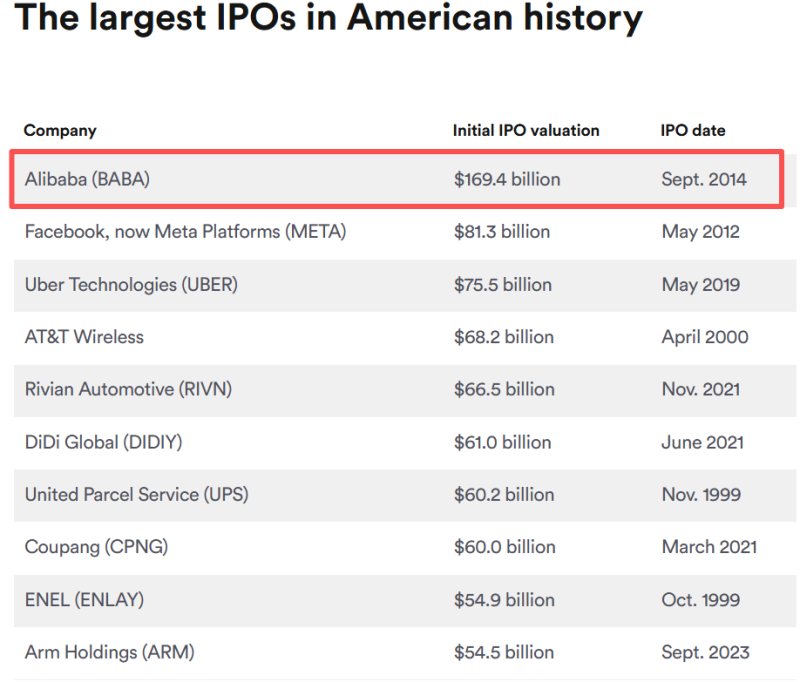
Task: Select the Uber Technologies (UBER) row
Action: (405, 285)
